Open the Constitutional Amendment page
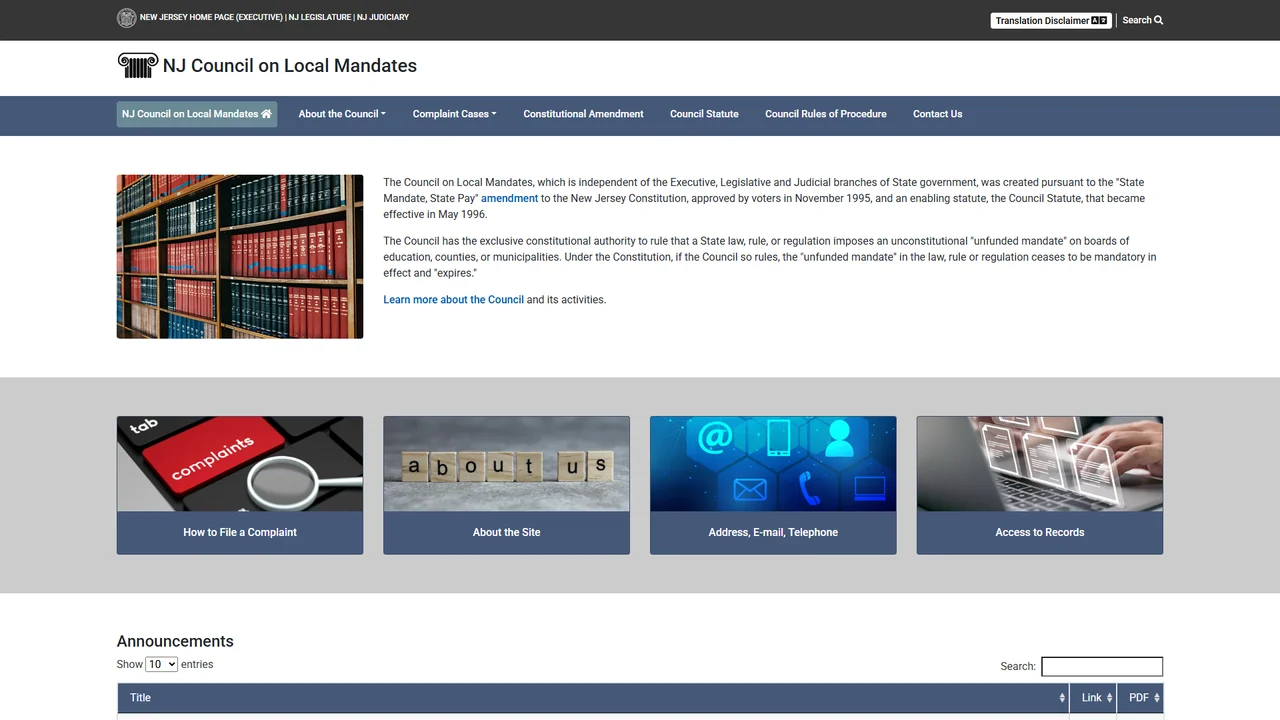The width and height of the screenshot is (1280, 720). point(583,114)
